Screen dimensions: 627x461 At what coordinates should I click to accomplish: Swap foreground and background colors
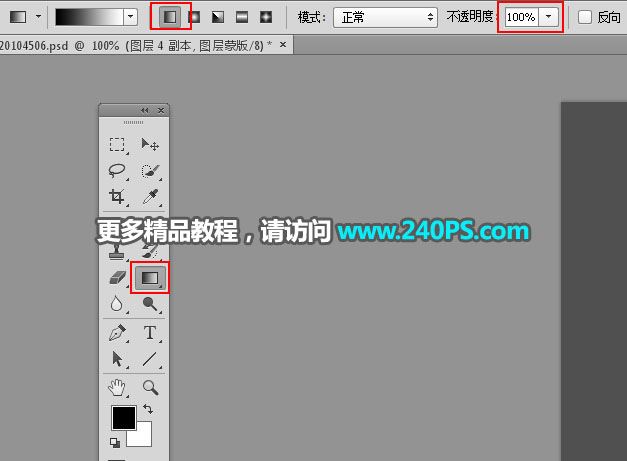point(148,409)
